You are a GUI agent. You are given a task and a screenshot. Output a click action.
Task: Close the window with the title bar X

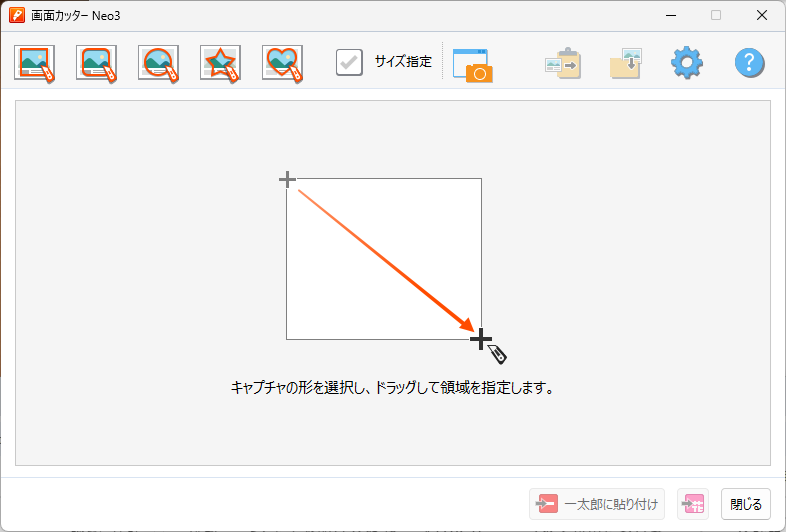coord(762,15)
